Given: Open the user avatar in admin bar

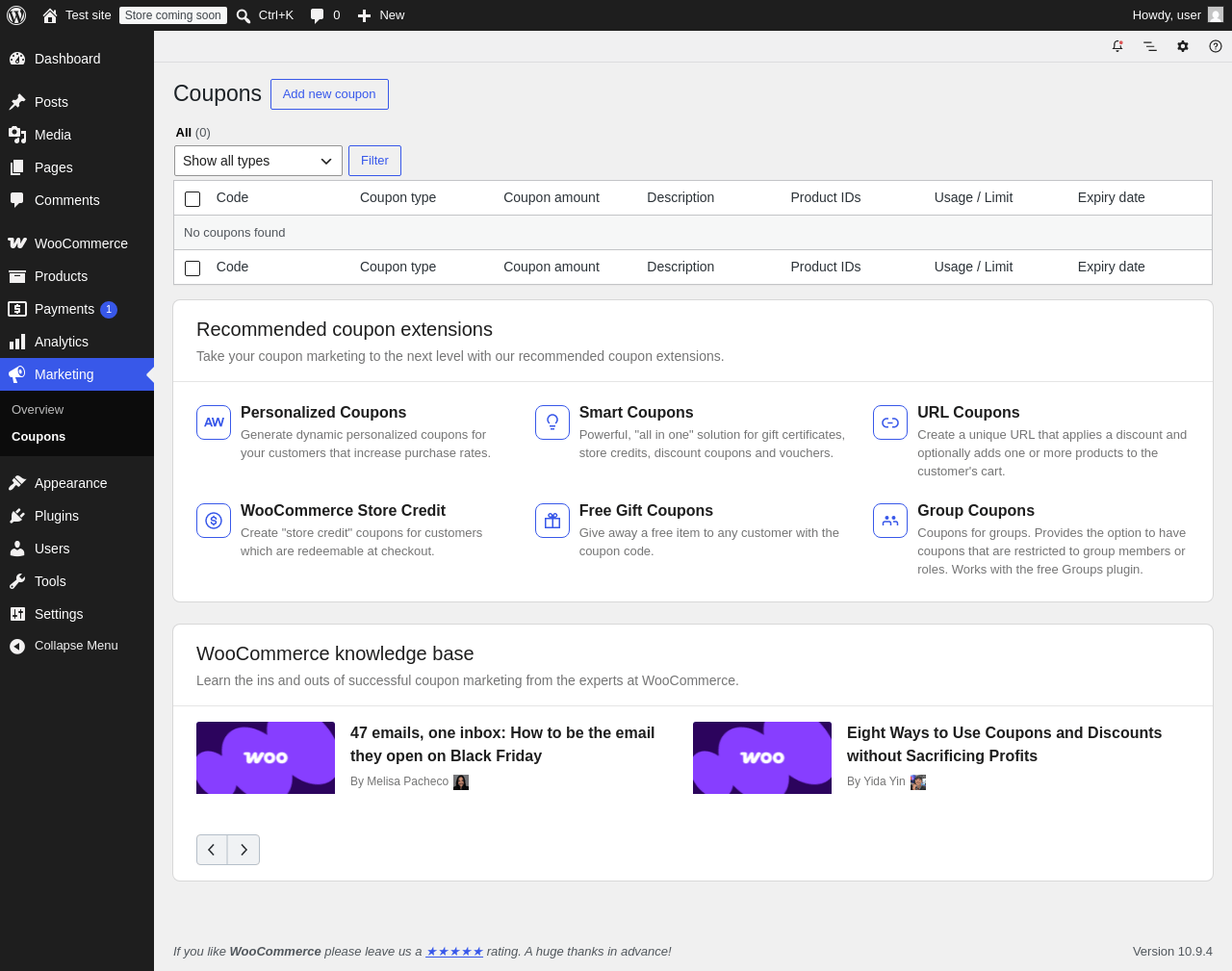Looking at the screenshot, I should pos(1216,15).
